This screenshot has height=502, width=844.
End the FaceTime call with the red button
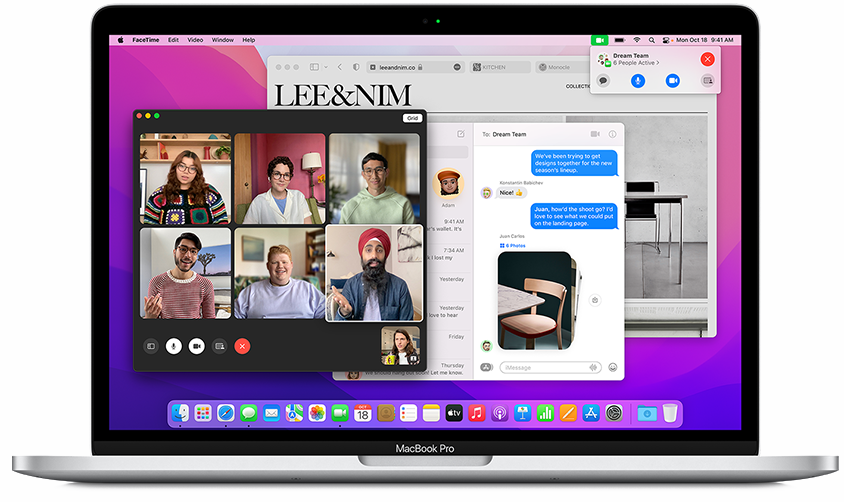tap(242, 346)
